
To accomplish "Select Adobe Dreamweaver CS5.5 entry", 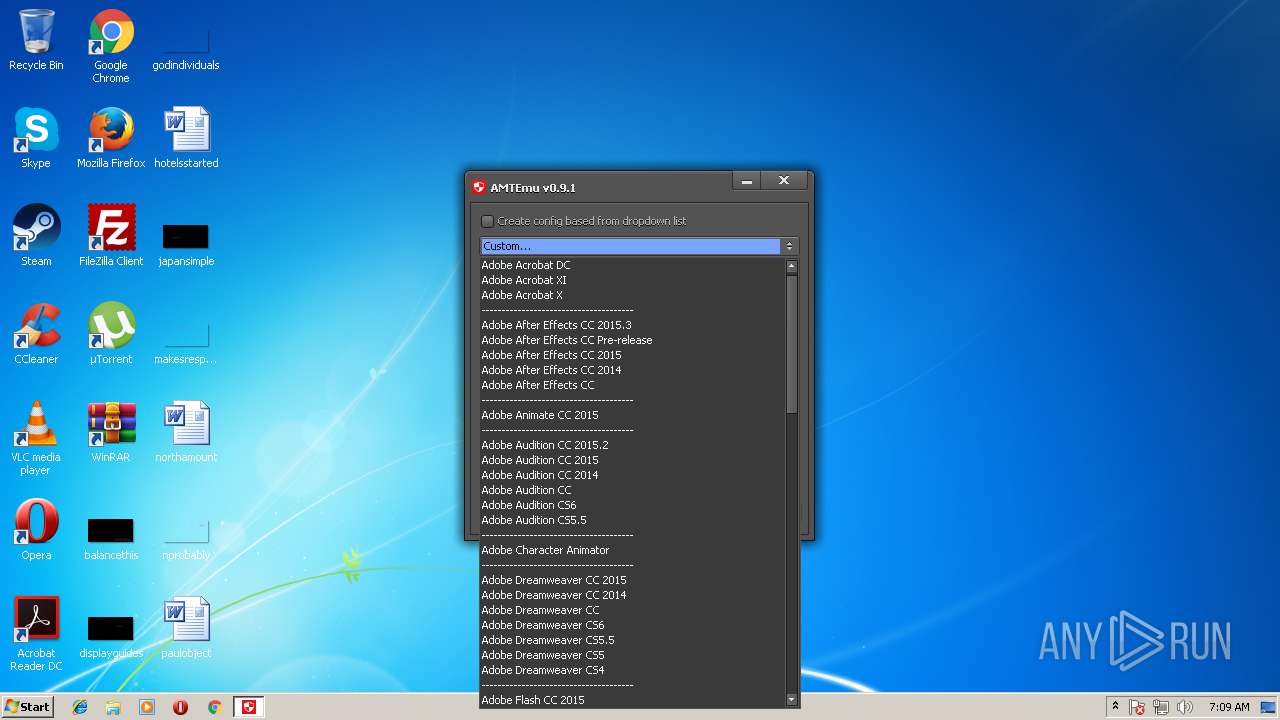I will 632,640.
